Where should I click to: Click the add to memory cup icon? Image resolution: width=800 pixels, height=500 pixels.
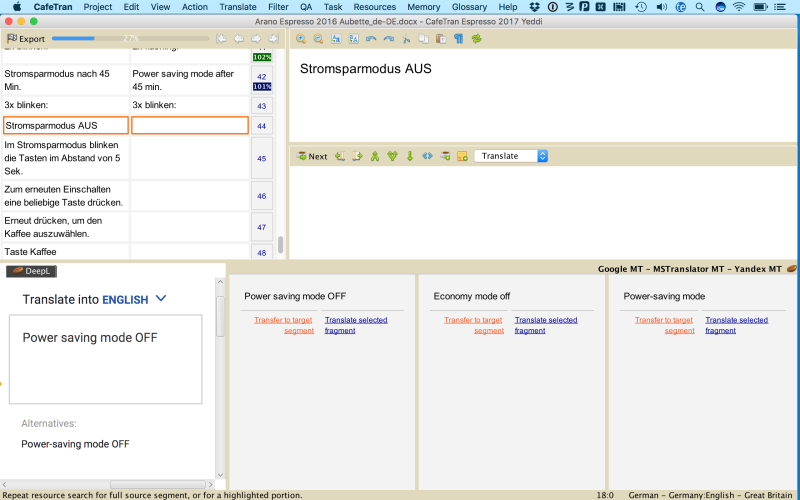[445, 156]
